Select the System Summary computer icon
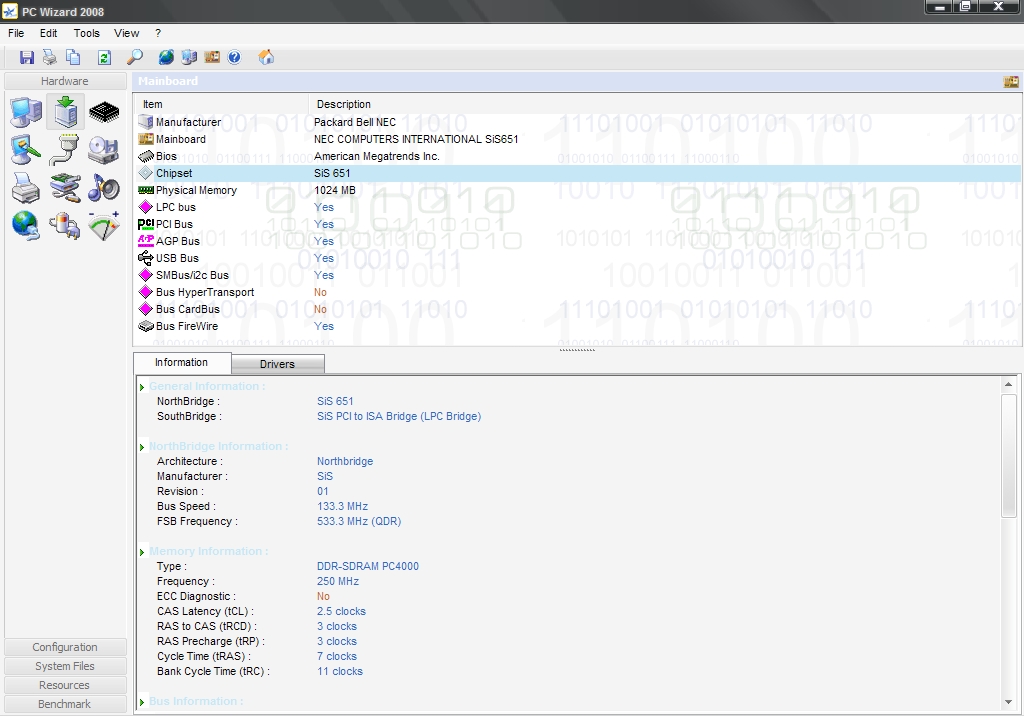The image size is (1024, 716). coord(26,112)
